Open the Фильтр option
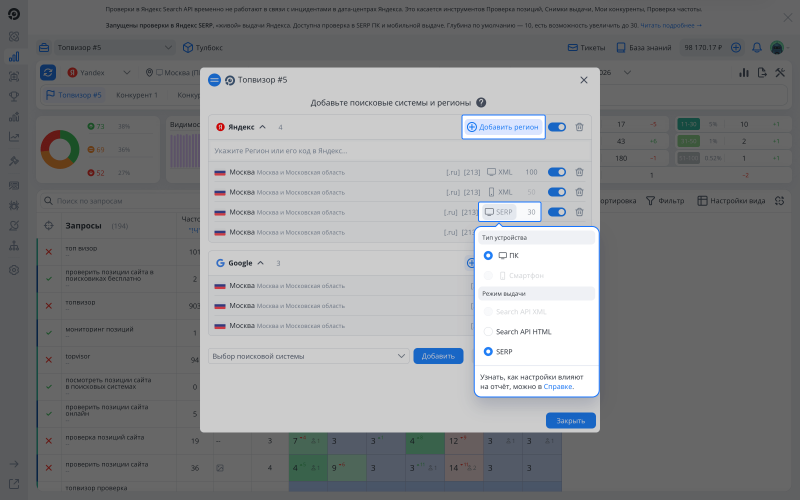Viewport: 800px width, 500px height. click(x=665, y=201)
